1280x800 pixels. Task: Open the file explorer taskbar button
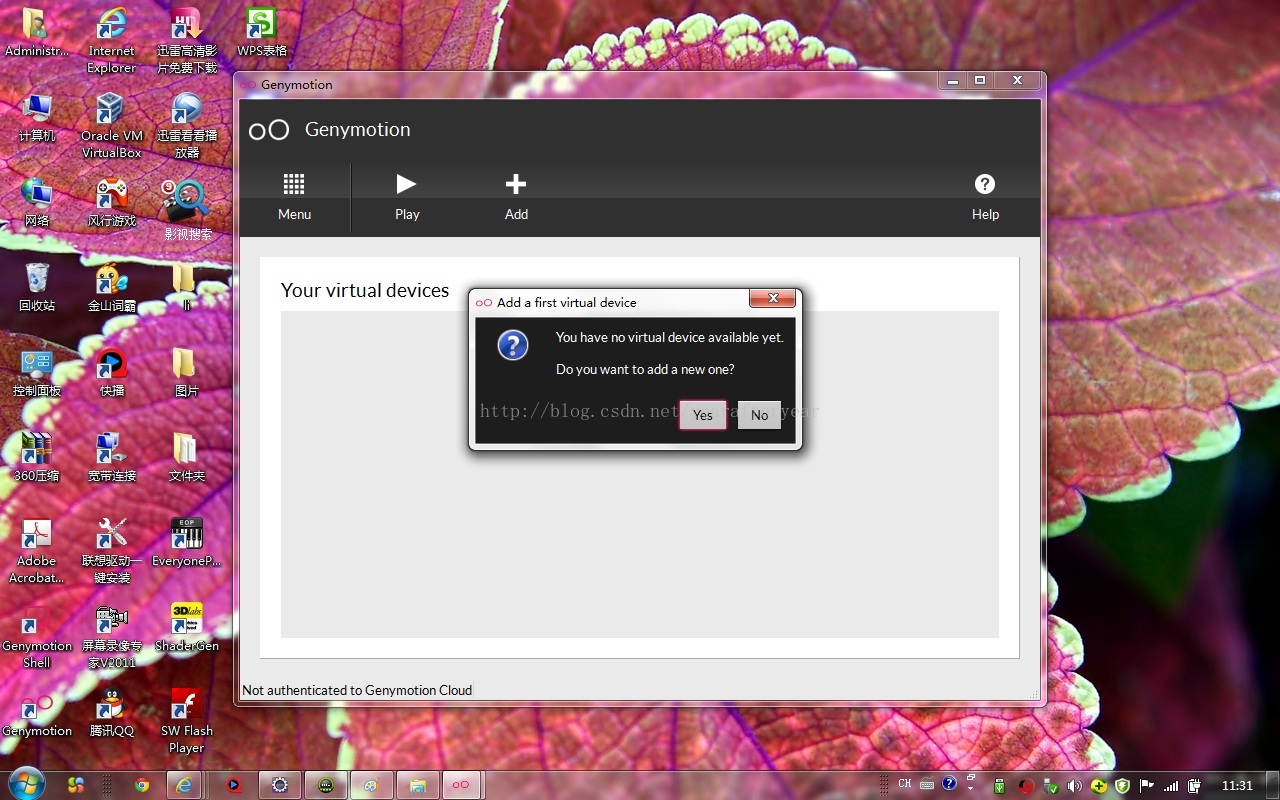coord(418,785)
